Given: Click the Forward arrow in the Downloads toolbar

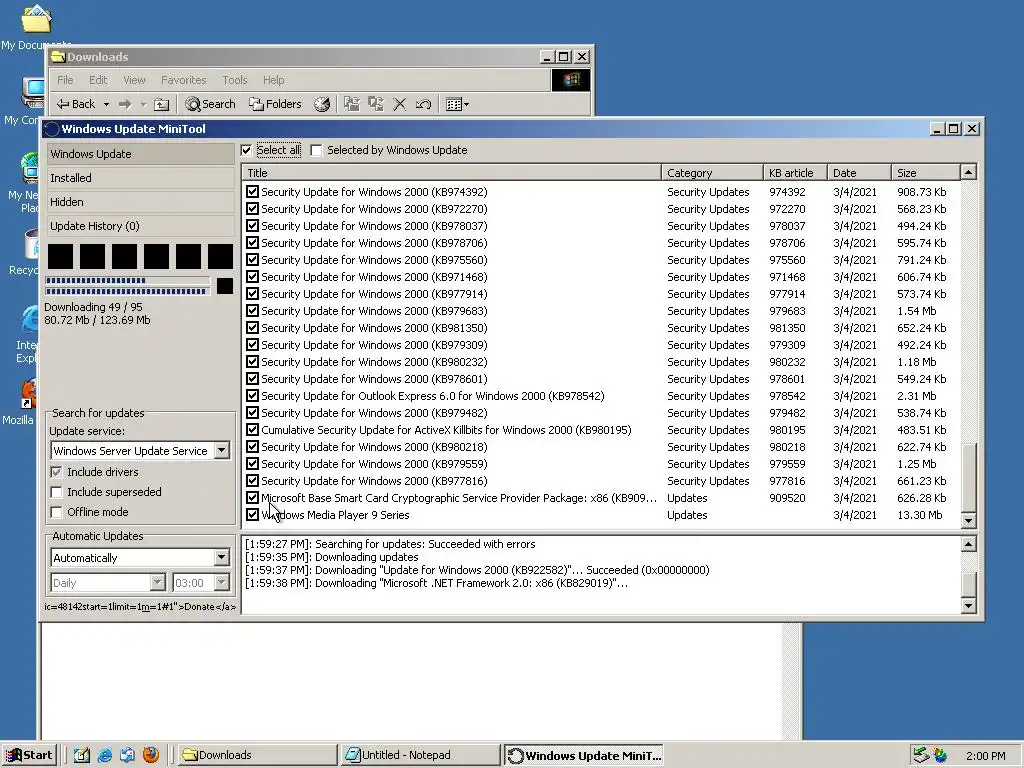Looking at the screenshot, I should (125, 104).
